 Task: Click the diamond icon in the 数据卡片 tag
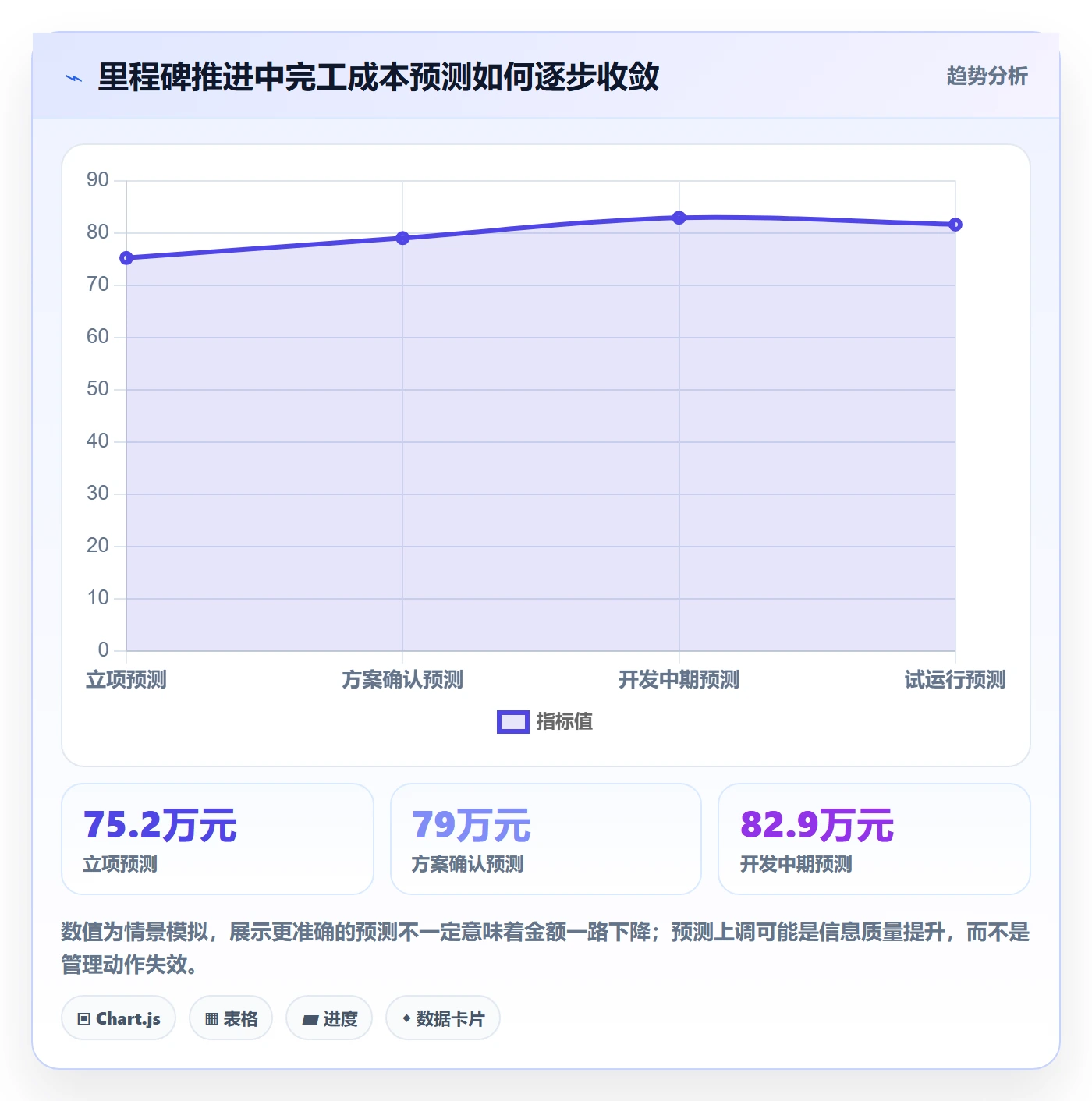(406, 1018)
